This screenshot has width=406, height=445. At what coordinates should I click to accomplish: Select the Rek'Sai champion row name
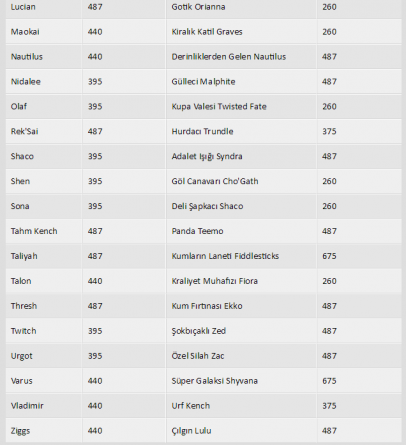click(x=24, y=132)
